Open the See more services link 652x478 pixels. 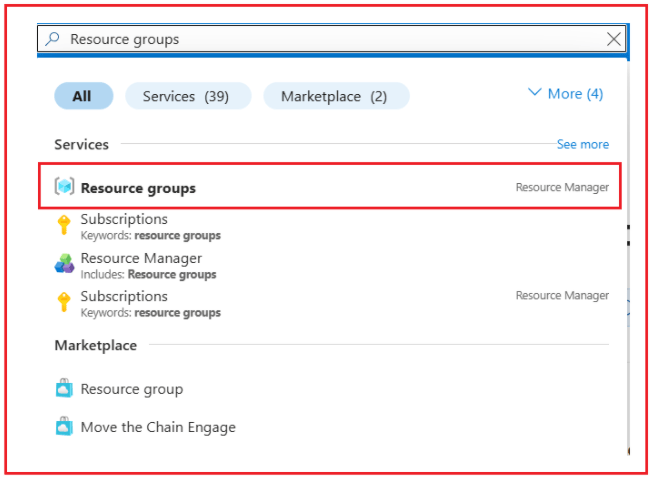click(583, 144)
